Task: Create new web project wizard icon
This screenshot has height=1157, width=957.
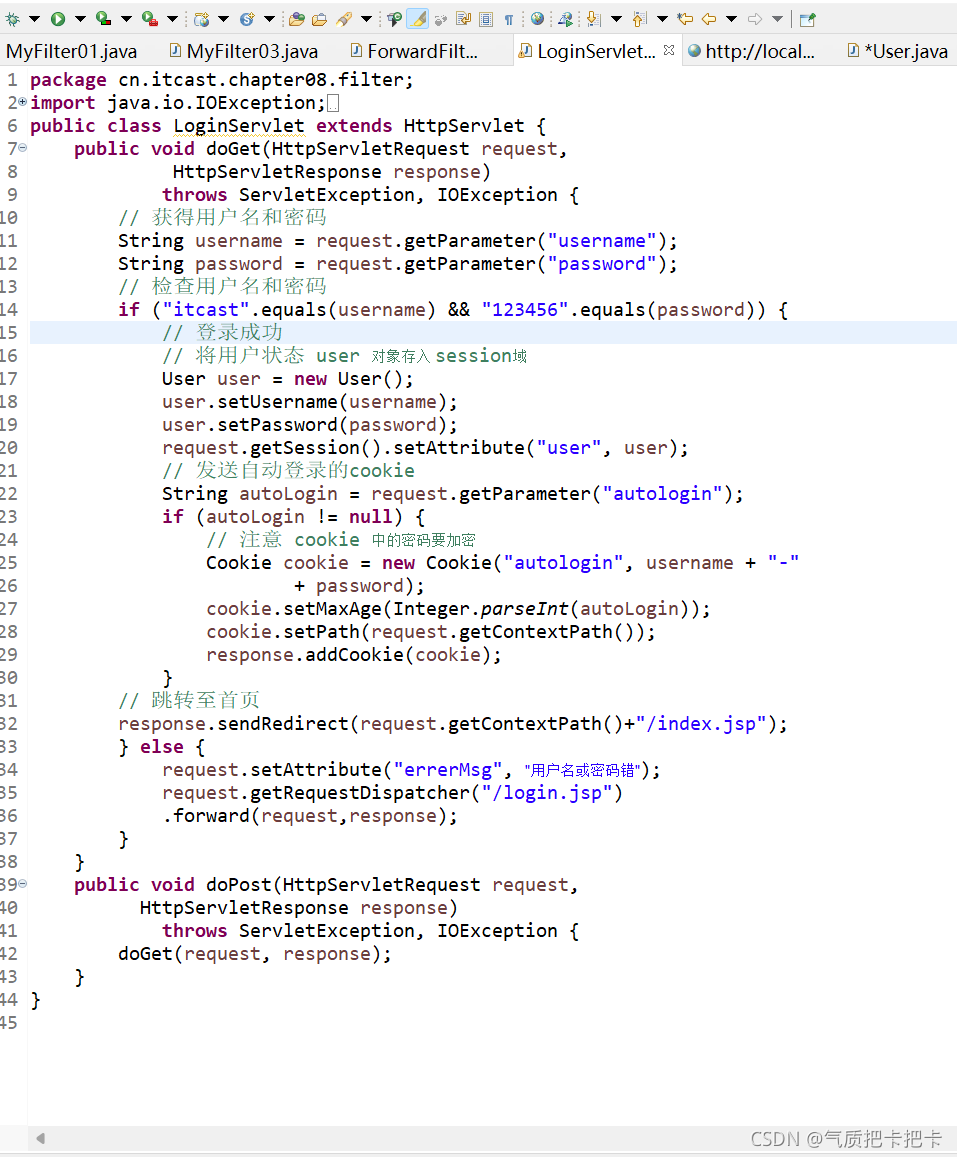Action: [x=201, y=19]
